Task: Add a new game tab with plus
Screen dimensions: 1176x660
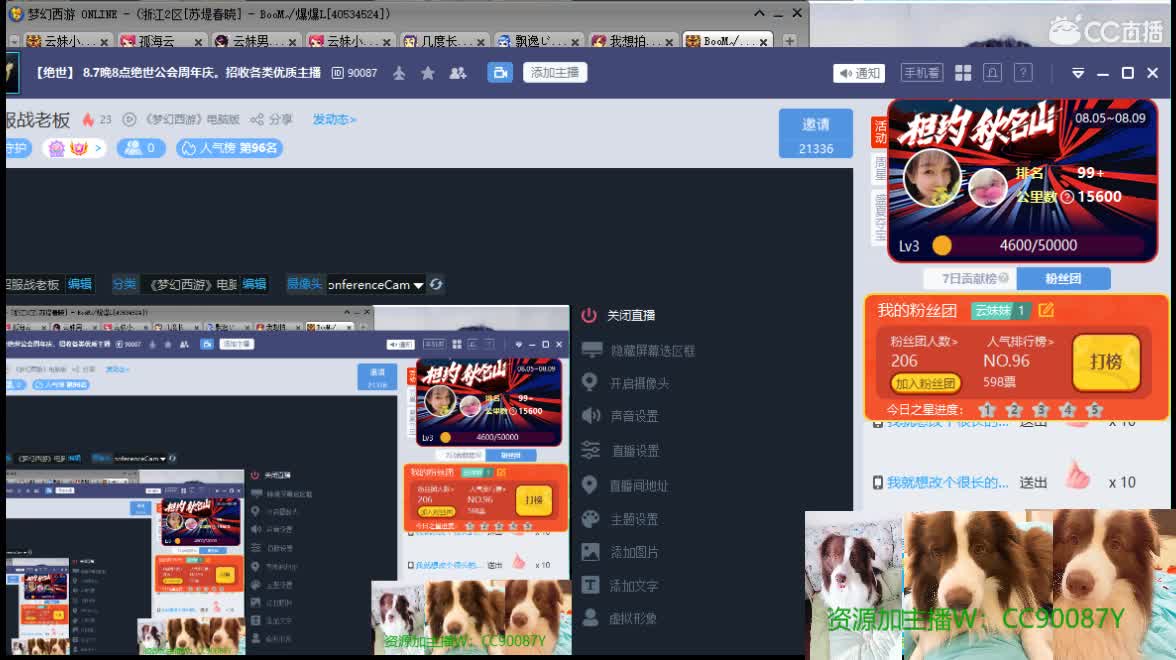Action: tap(789, 40)
